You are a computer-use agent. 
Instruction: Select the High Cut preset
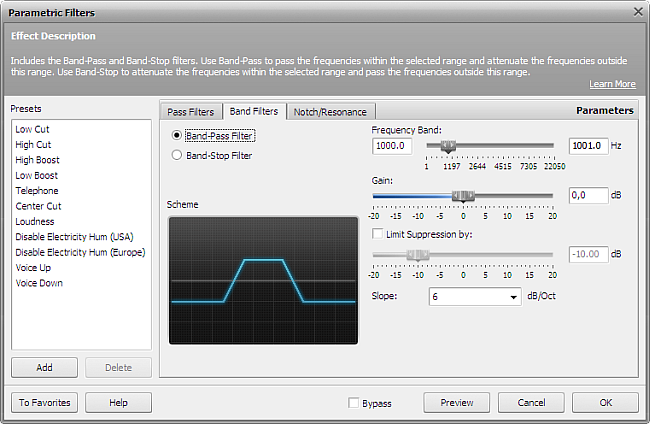pyautogui.click(x=33, y=145)
